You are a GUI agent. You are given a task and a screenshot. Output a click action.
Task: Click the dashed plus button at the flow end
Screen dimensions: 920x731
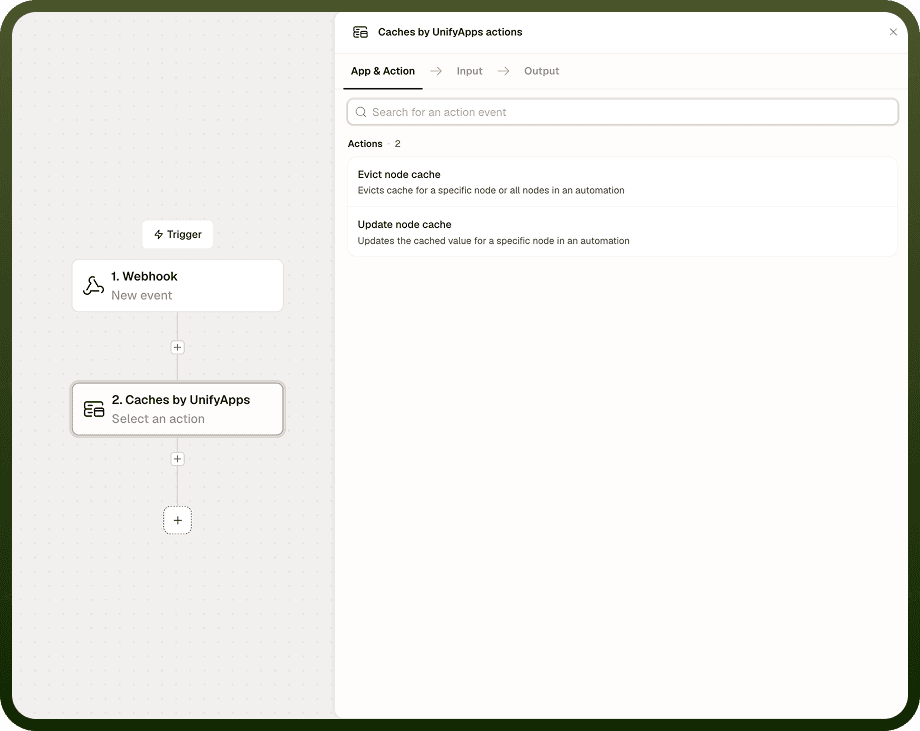[177, 520]
